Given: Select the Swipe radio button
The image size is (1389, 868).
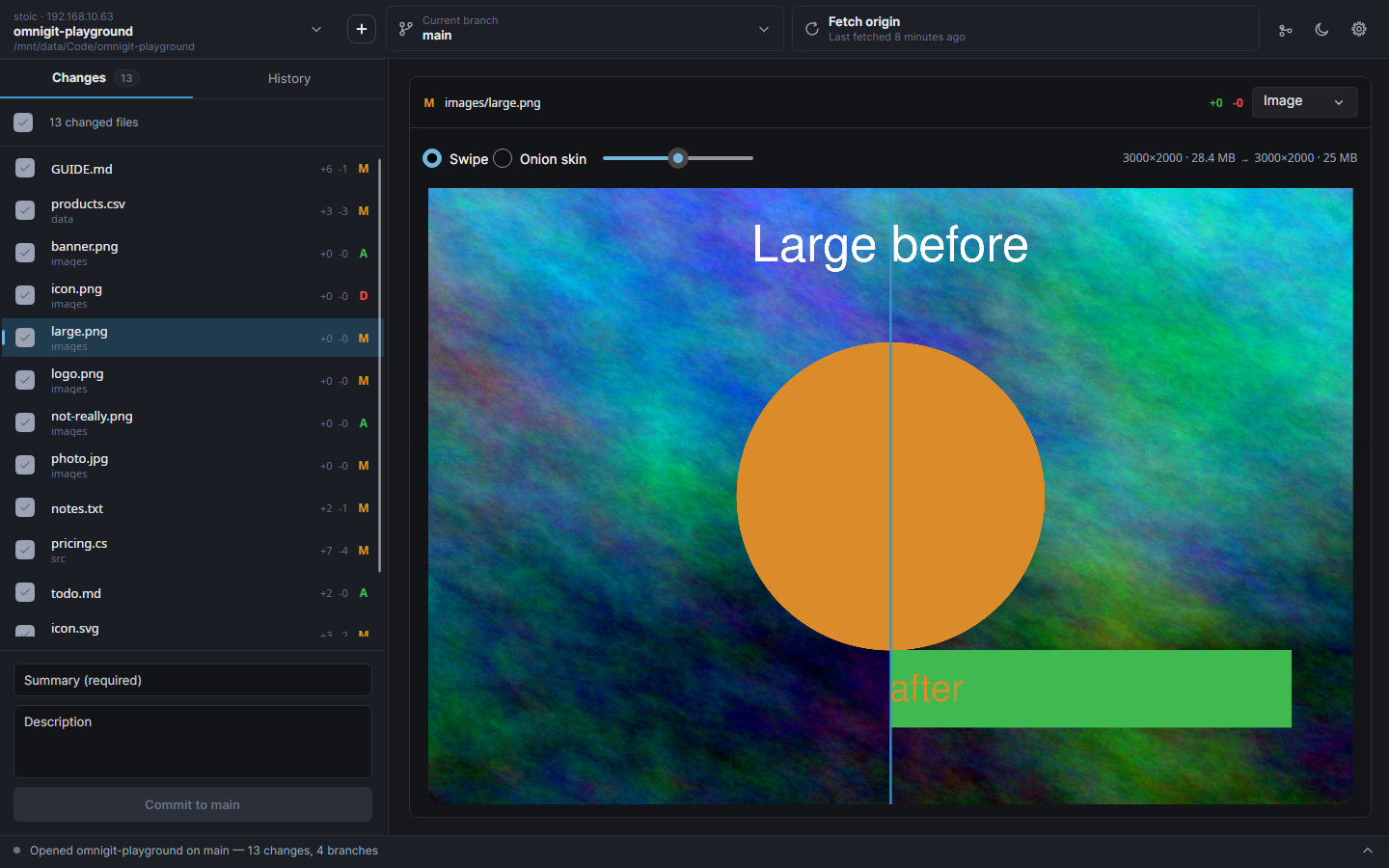Looking at the screenshot, I should 432,158.
